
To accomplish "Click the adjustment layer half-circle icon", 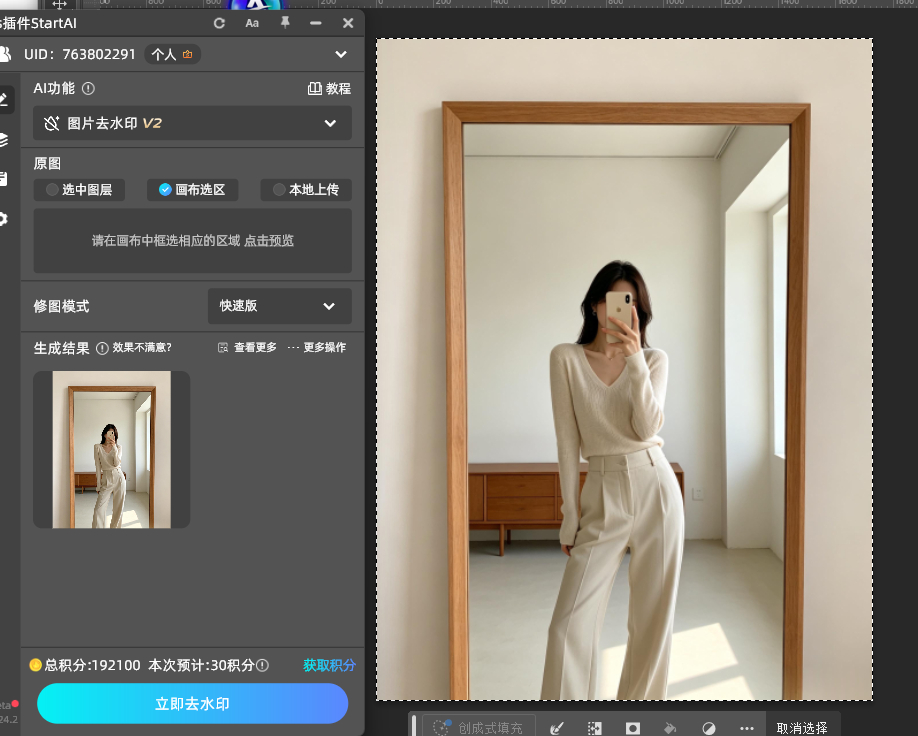I will 709,728.
